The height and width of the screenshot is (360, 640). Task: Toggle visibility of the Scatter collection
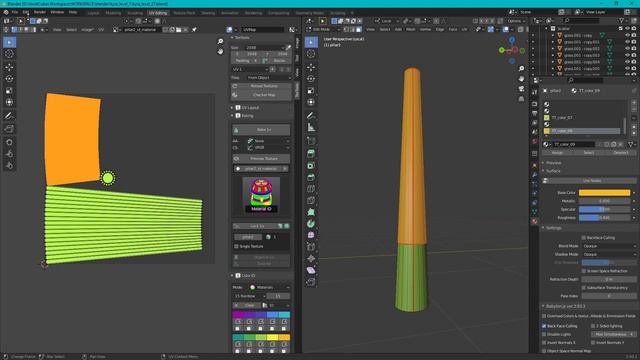click(x=627, y=29)
